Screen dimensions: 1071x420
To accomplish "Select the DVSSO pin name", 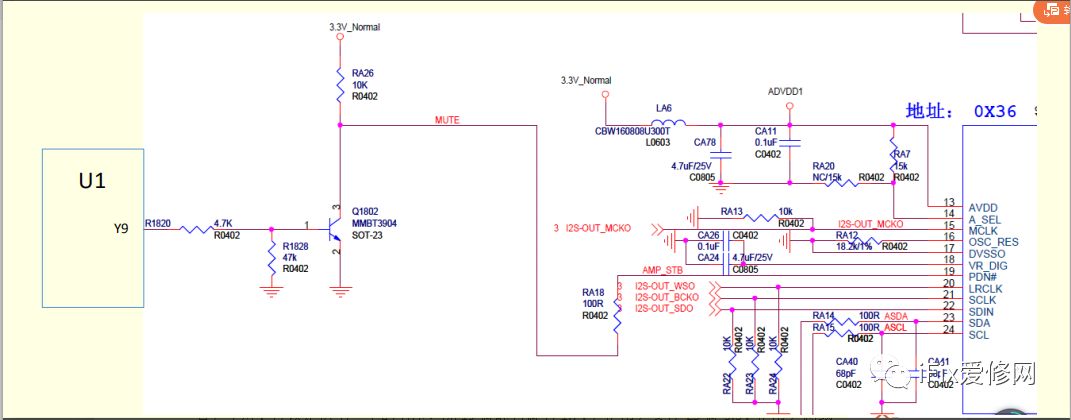I will [x=987, y=253].
